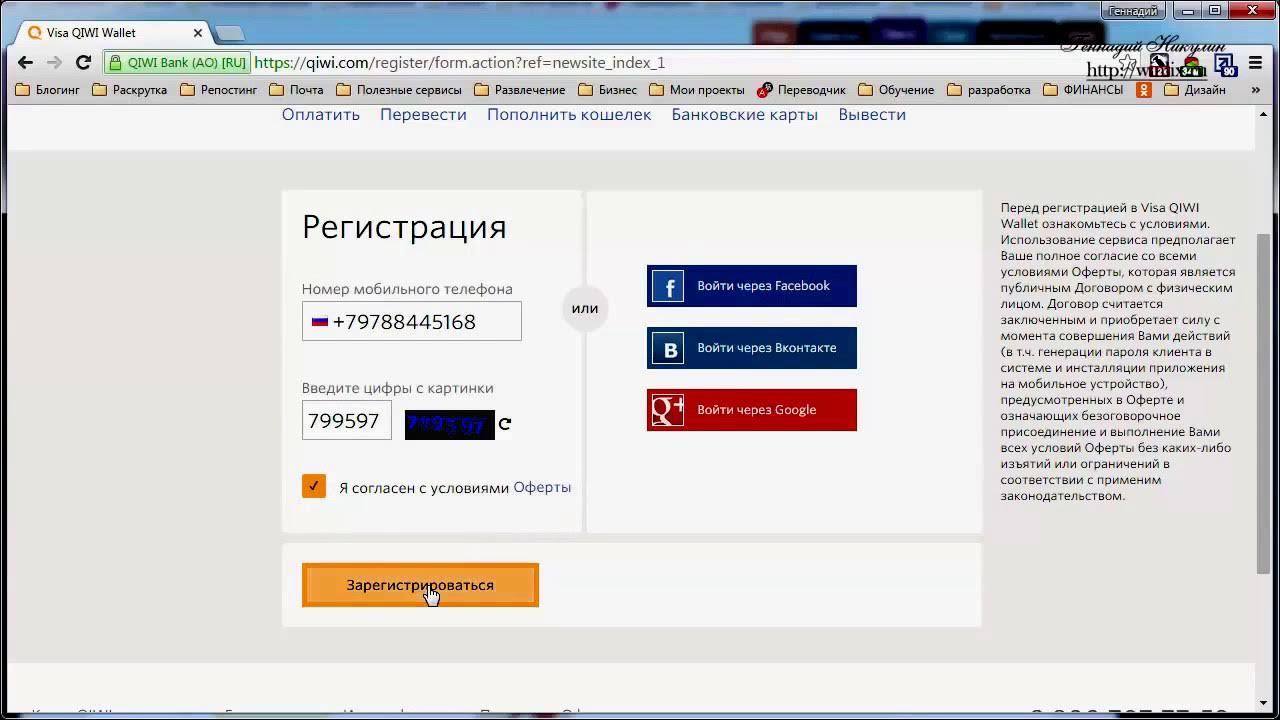Open the Банковские карты section
This screenshot has height=720, width=1280.
tap(745, 114)
